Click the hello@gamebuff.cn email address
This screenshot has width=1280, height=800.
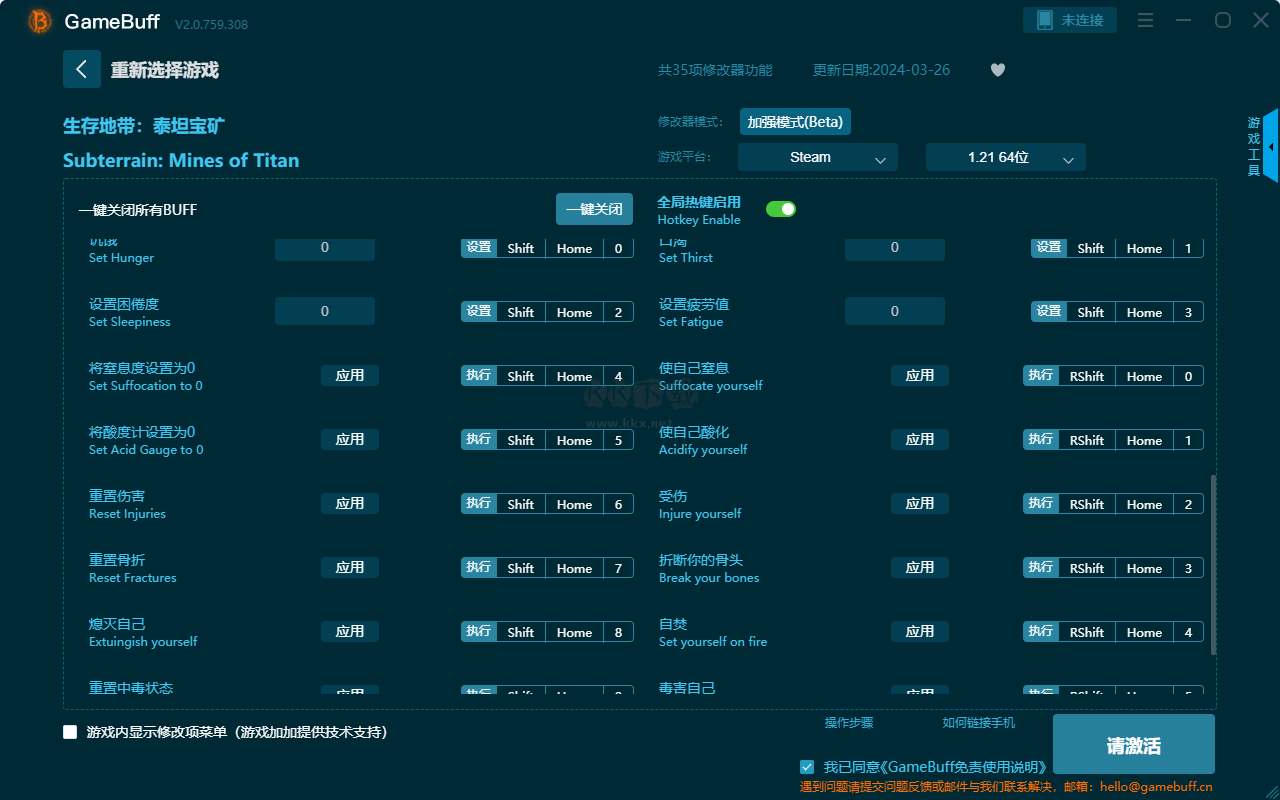point(1157,787)
